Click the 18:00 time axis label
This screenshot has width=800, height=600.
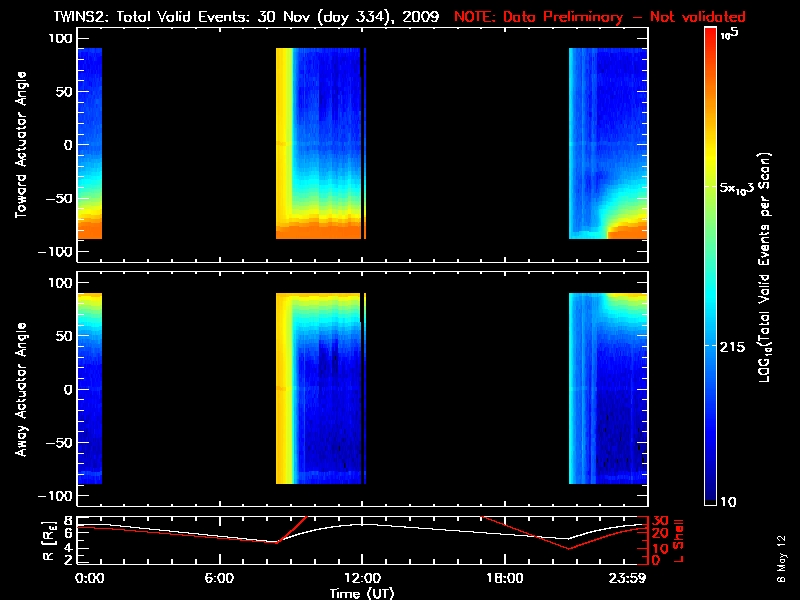point(503,578)
